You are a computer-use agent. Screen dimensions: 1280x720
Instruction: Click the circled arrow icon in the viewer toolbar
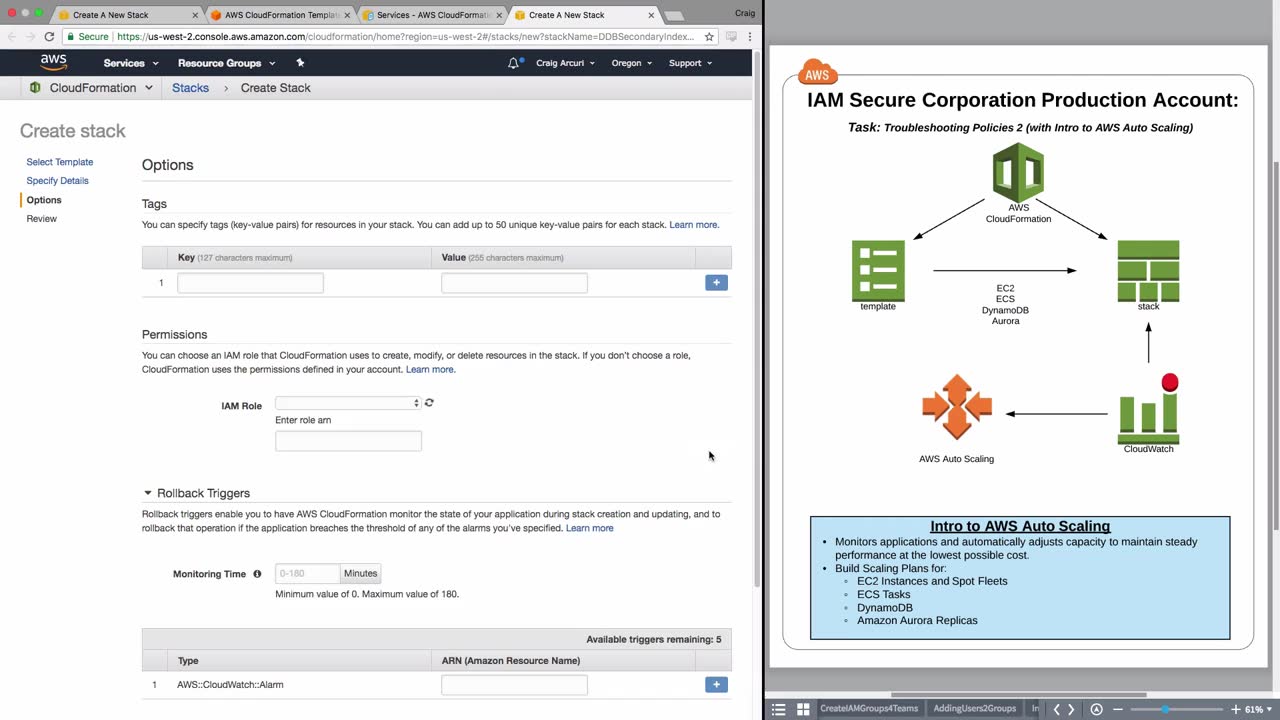1096,709
